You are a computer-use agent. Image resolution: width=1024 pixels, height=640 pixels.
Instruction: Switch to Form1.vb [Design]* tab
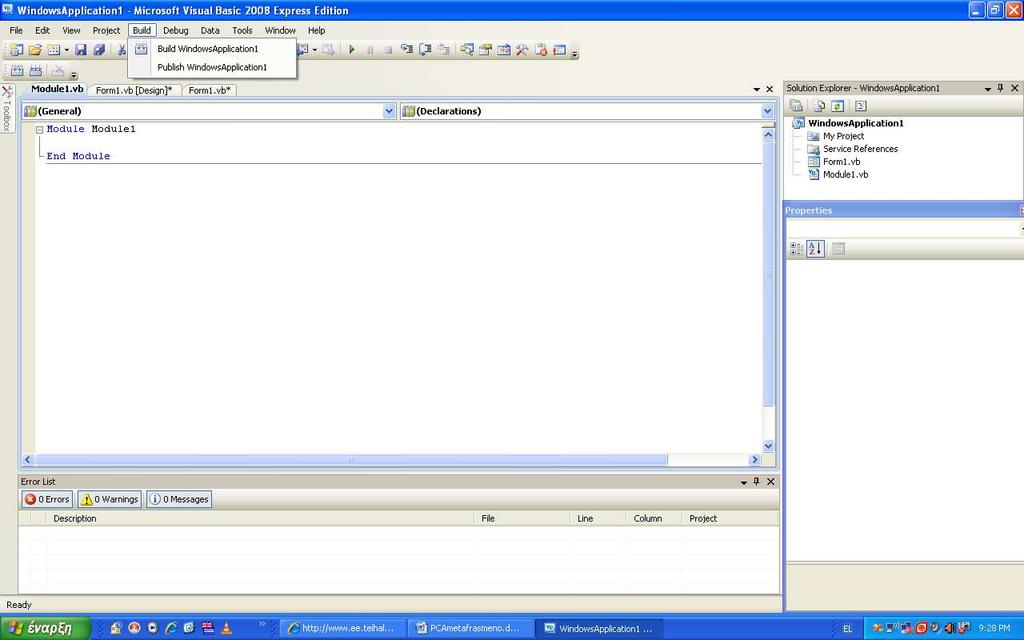click(134, 90)
